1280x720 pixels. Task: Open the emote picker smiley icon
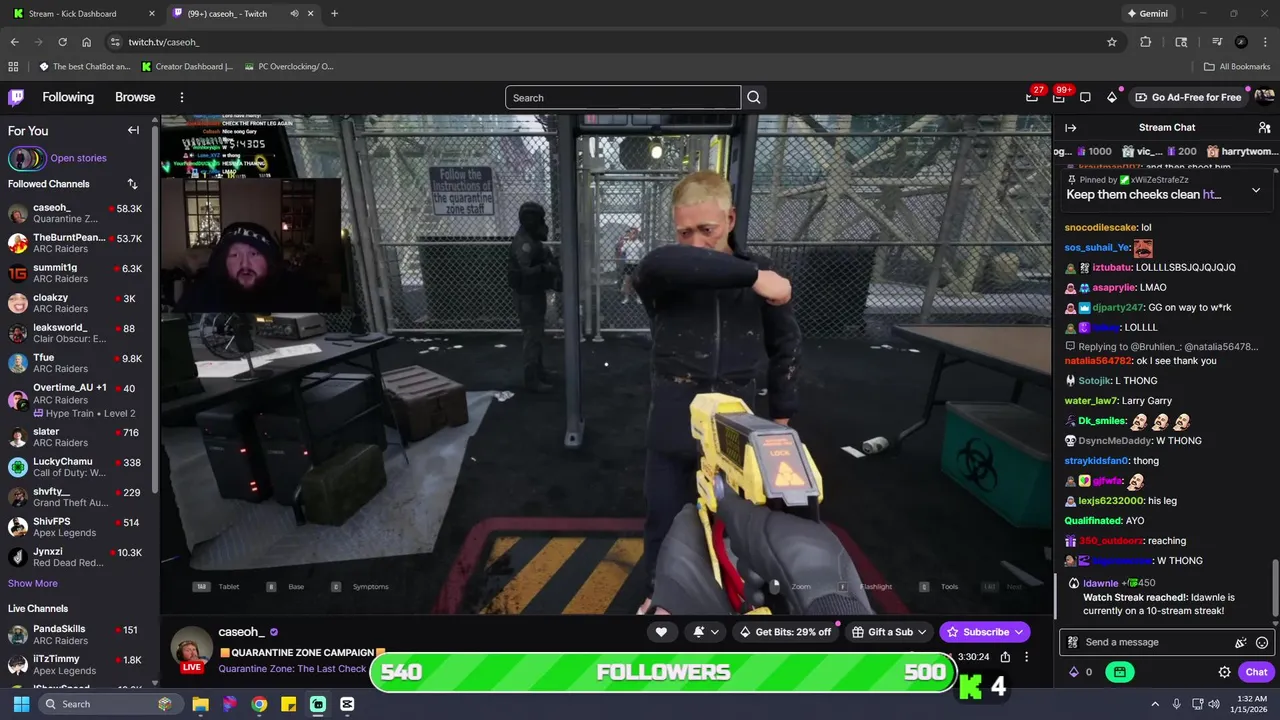coord(1262,642)
